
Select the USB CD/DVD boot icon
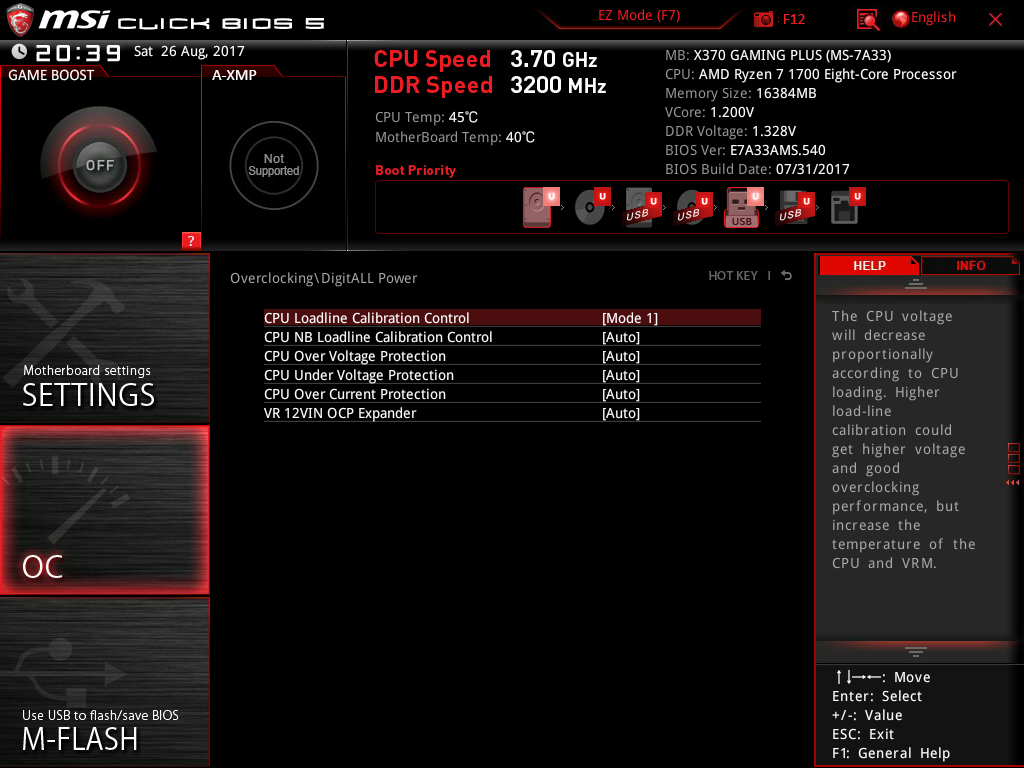pyautogui.click(x=693, y=207)
